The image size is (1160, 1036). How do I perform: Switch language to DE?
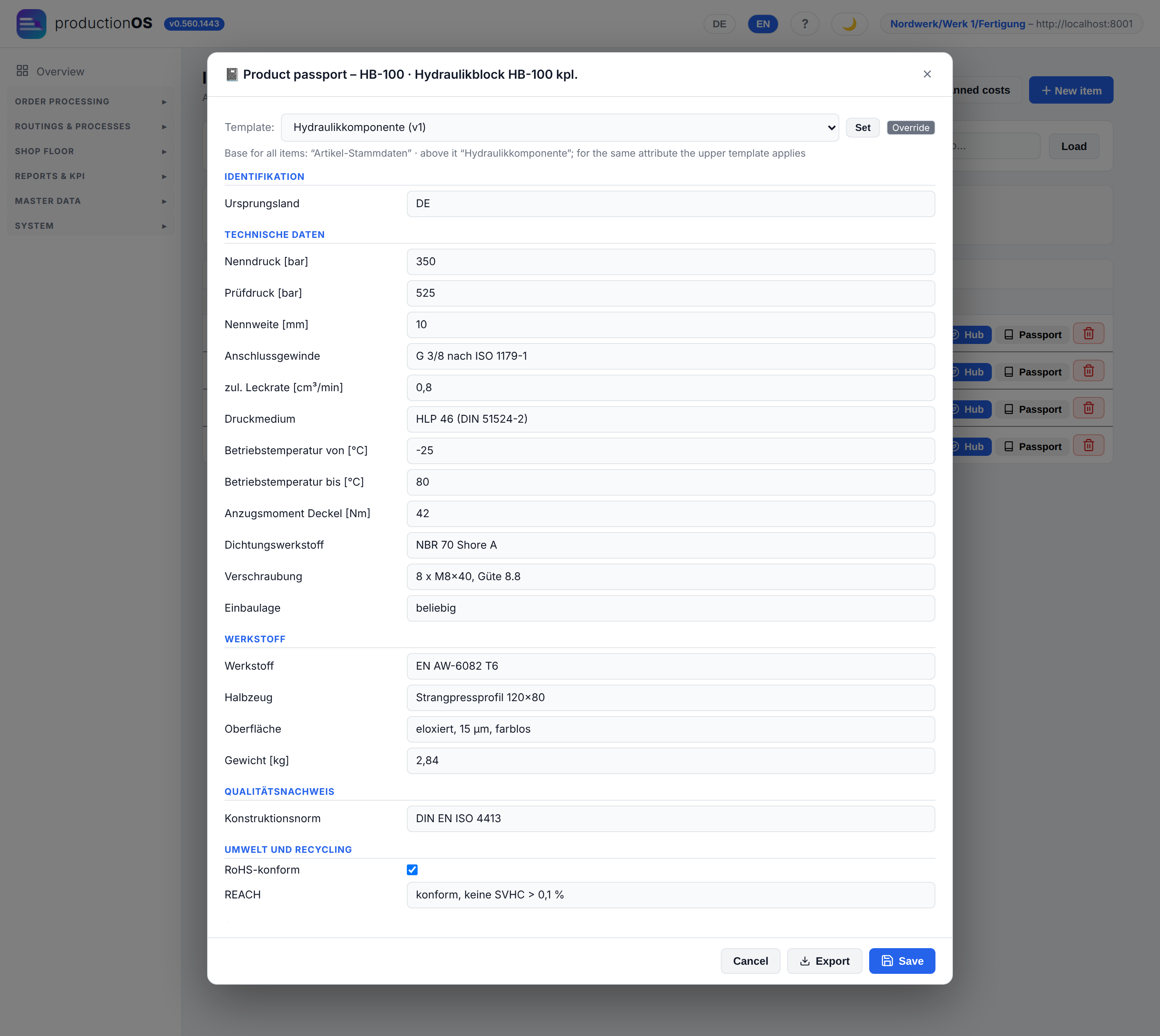point(720,24)
